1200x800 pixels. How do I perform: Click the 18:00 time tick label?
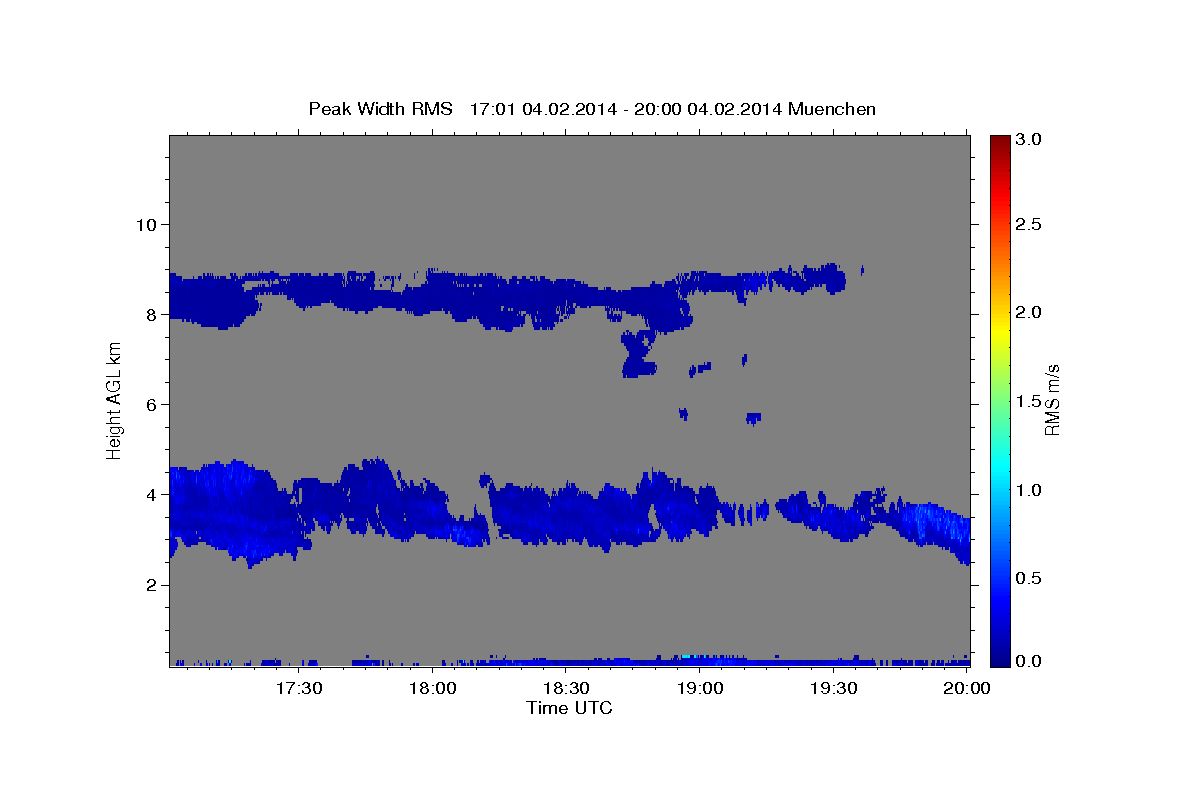pos(433,688)
